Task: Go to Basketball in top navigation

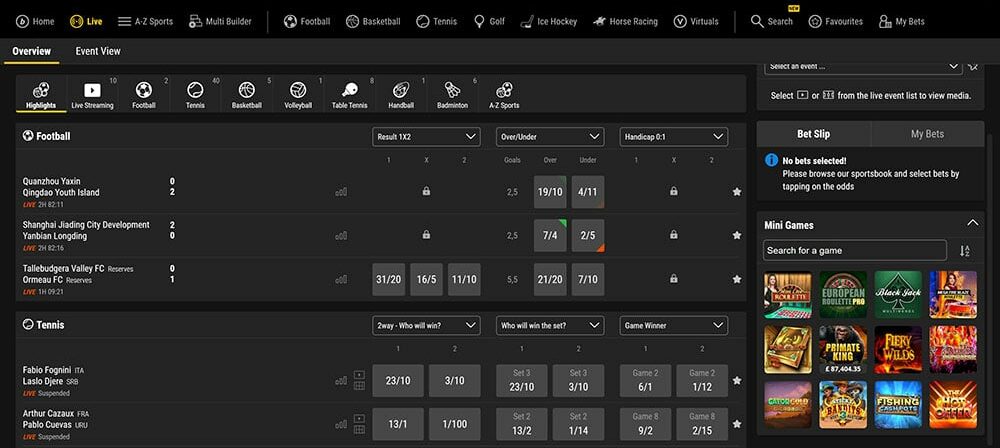Action: 373,21
